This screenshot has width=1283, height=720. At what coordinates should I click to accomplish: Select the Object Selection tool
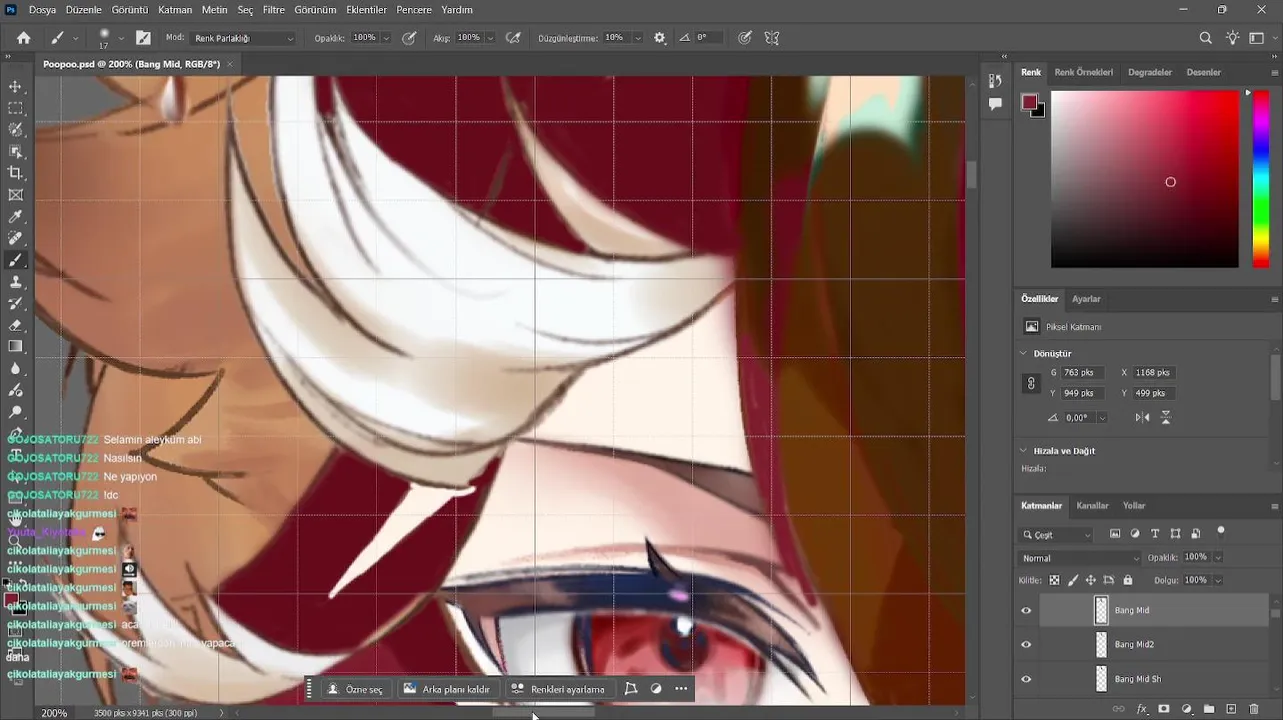pos(15,152)
